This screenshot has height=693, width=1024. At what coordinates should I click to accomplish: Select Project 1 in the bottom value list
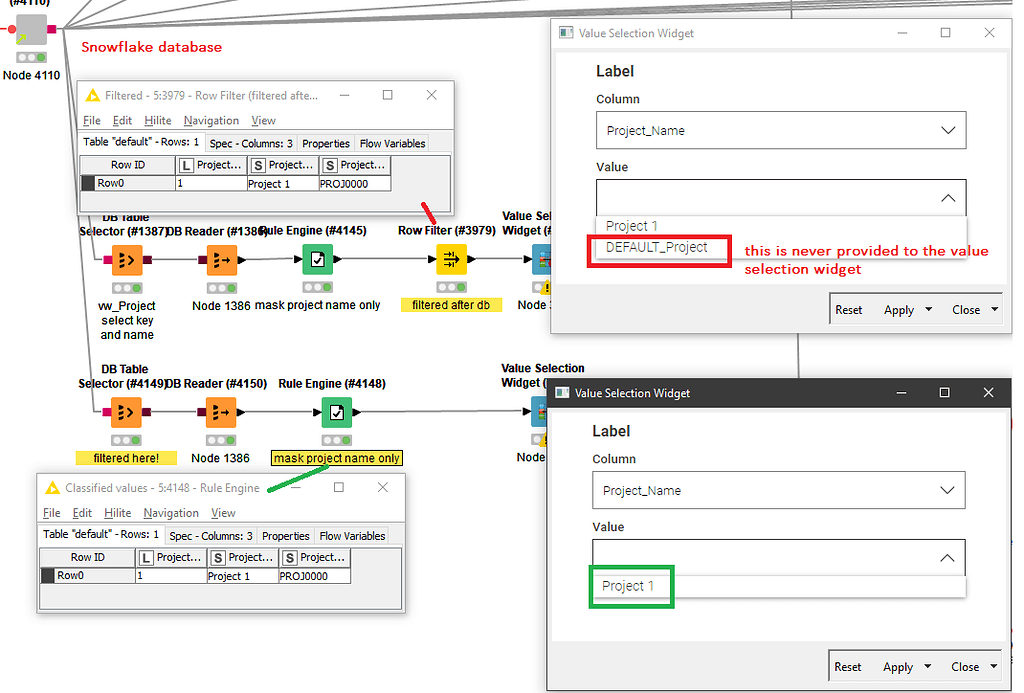pyautogui.click(x=631, y=586)
